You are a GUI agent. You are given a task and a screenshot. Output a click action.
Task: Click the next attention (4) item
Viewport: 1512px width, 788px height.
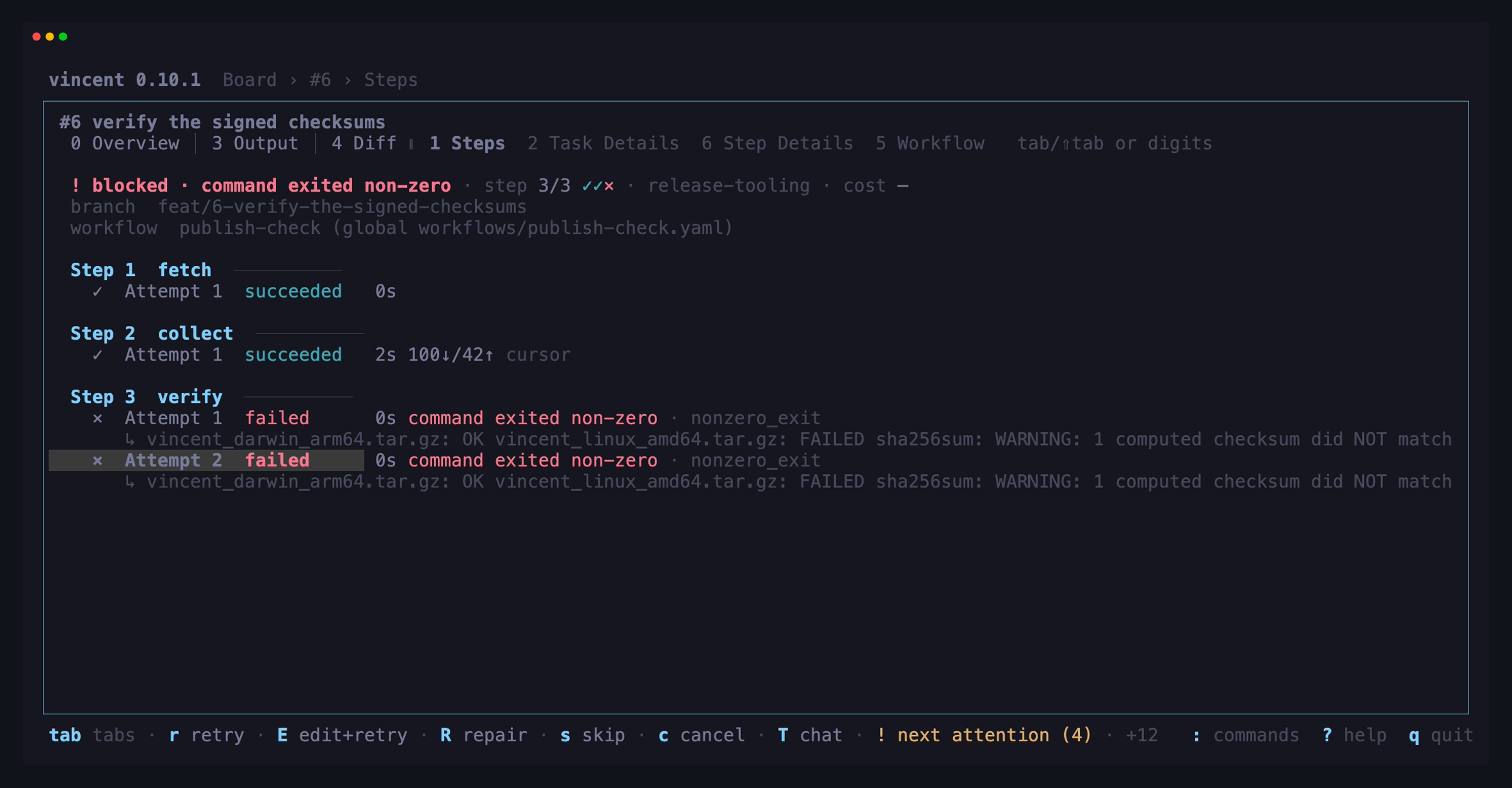[x=983, y=735]
